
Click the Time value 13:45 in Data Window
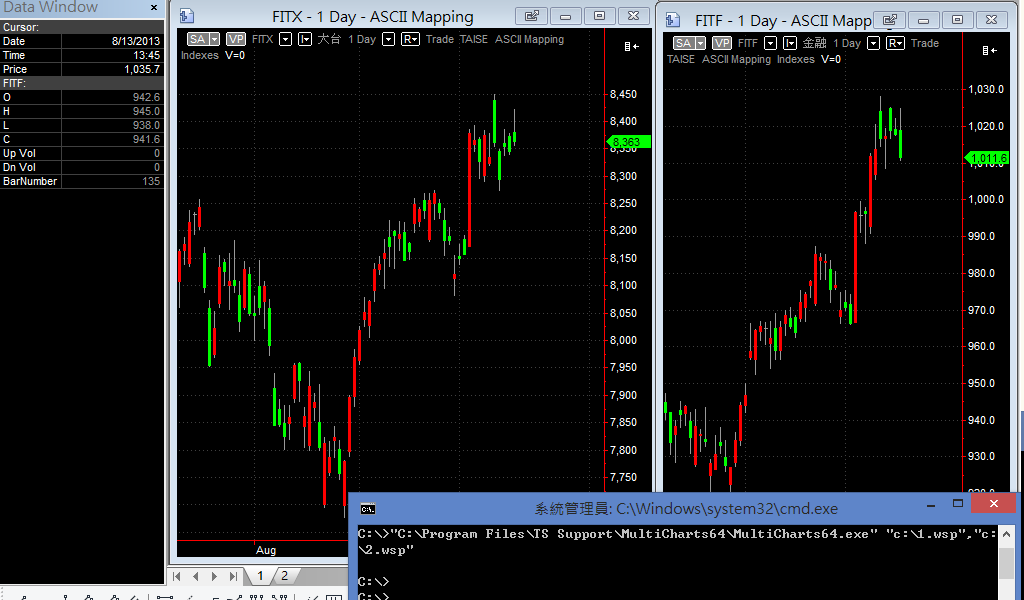(146, 55)
